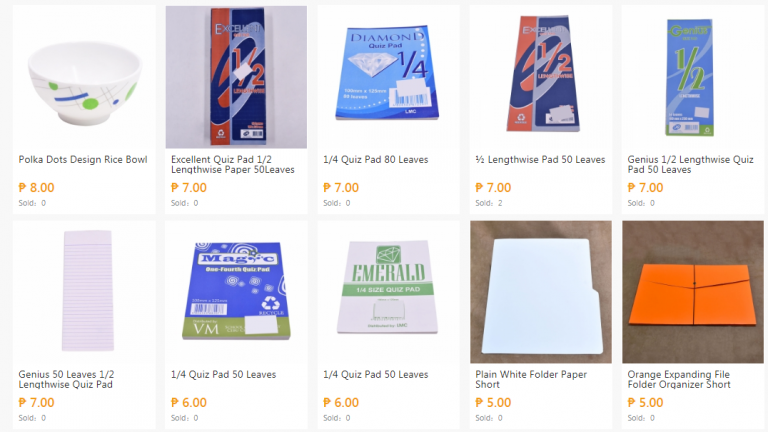This screenshot has width=768, height=432.
Task: Click Excellent Quiz Pad 1/2 Lengthwise Paper title
Action: 233,165
